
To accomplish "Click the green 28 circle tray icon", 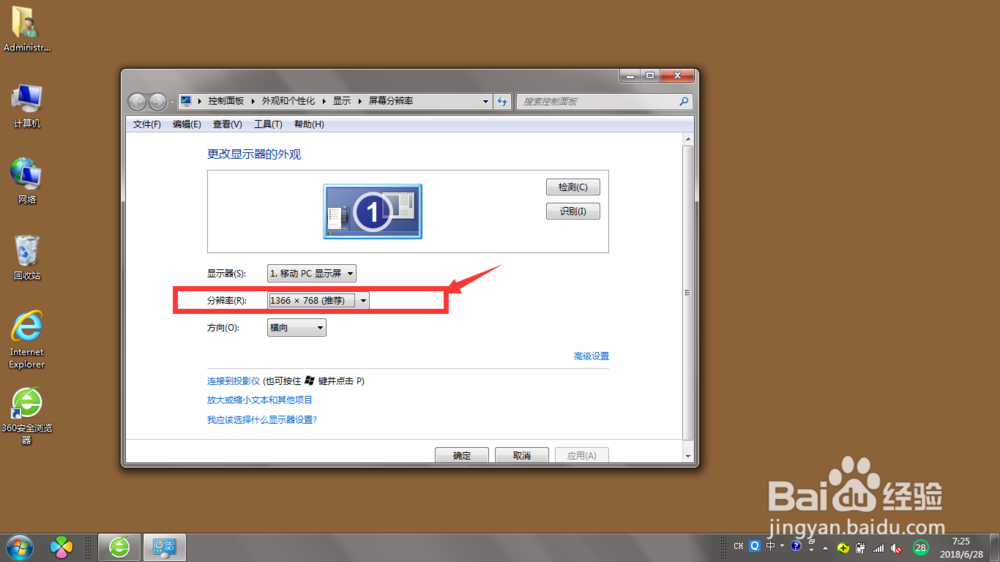I will pyautogui.click(x=920, y=547).
